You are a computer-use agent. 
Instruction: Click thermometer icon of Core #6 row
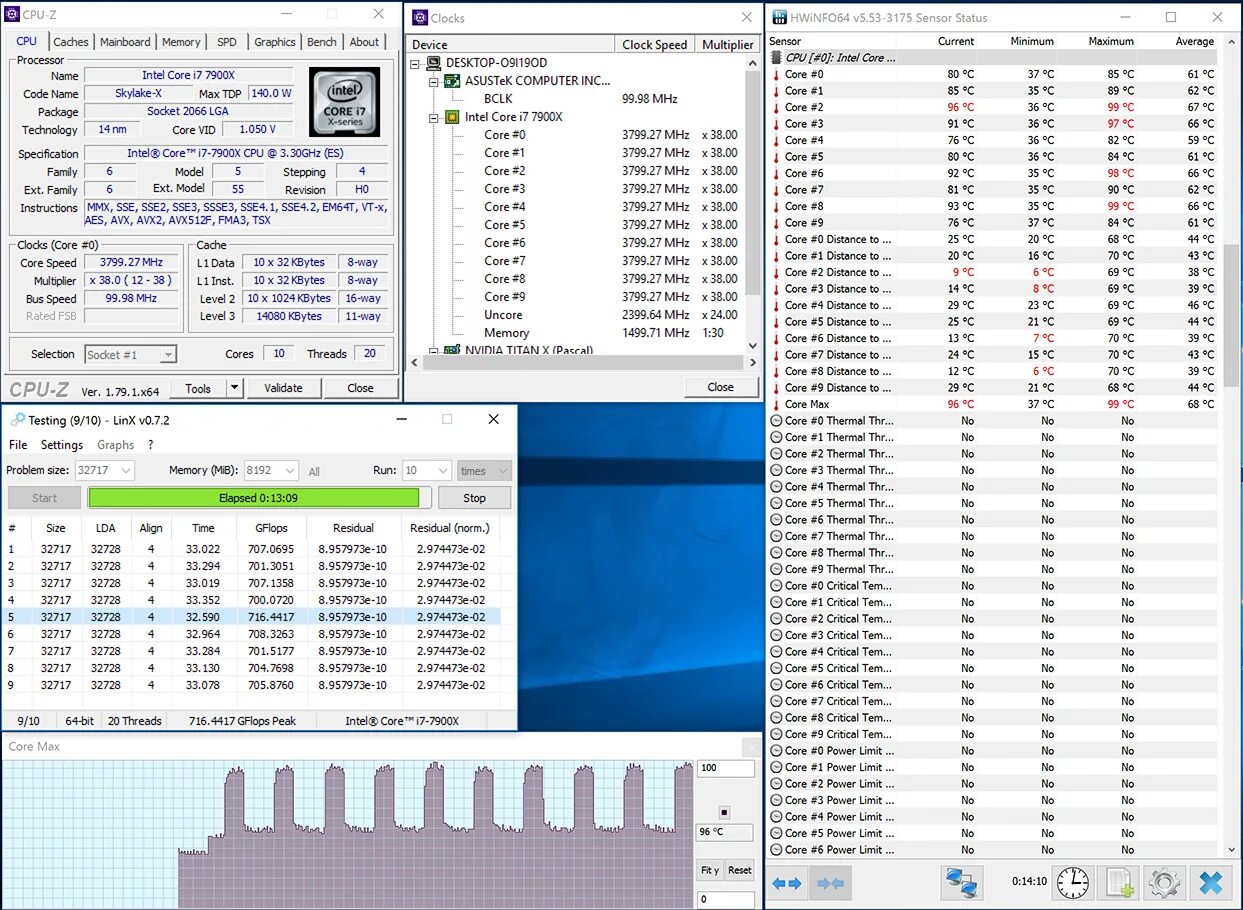tap(776, 173)
